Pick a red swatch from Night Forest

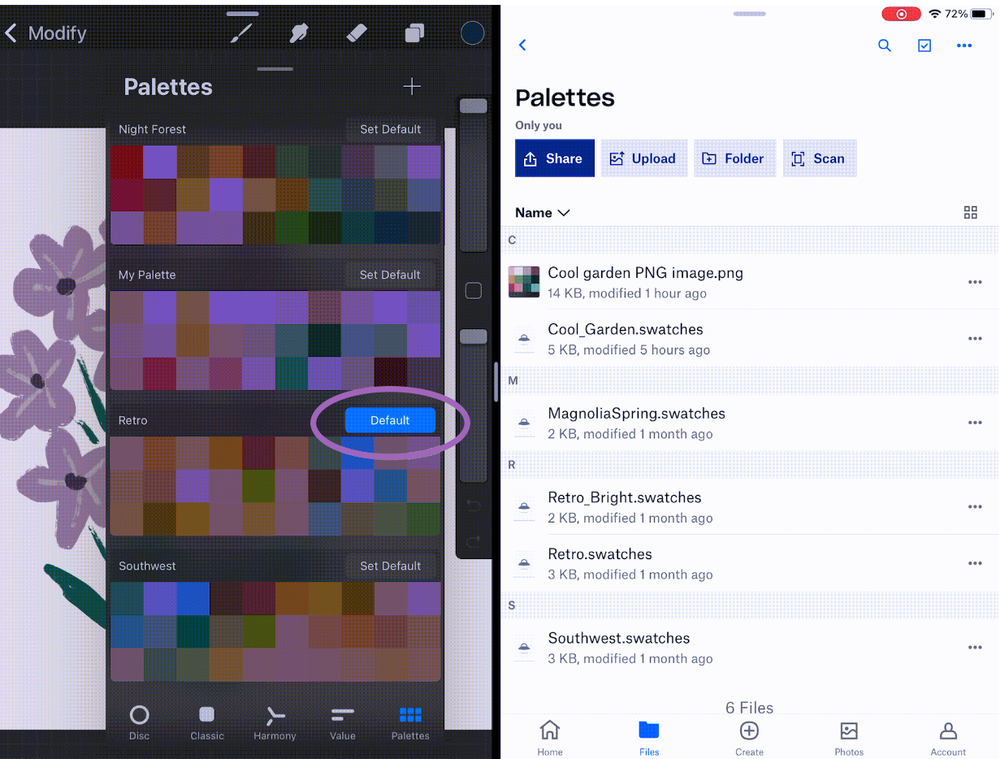click(127, 160)
